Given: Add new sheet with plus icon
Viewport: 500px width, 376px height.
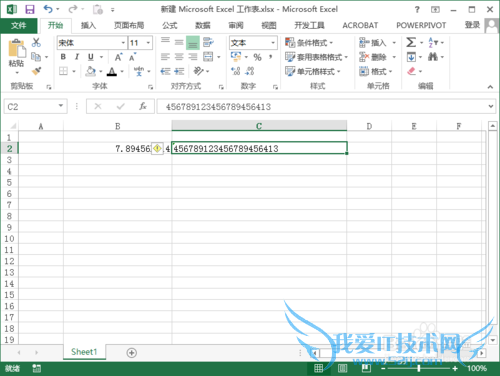Looking at the screenshot, I should (132, 353).
